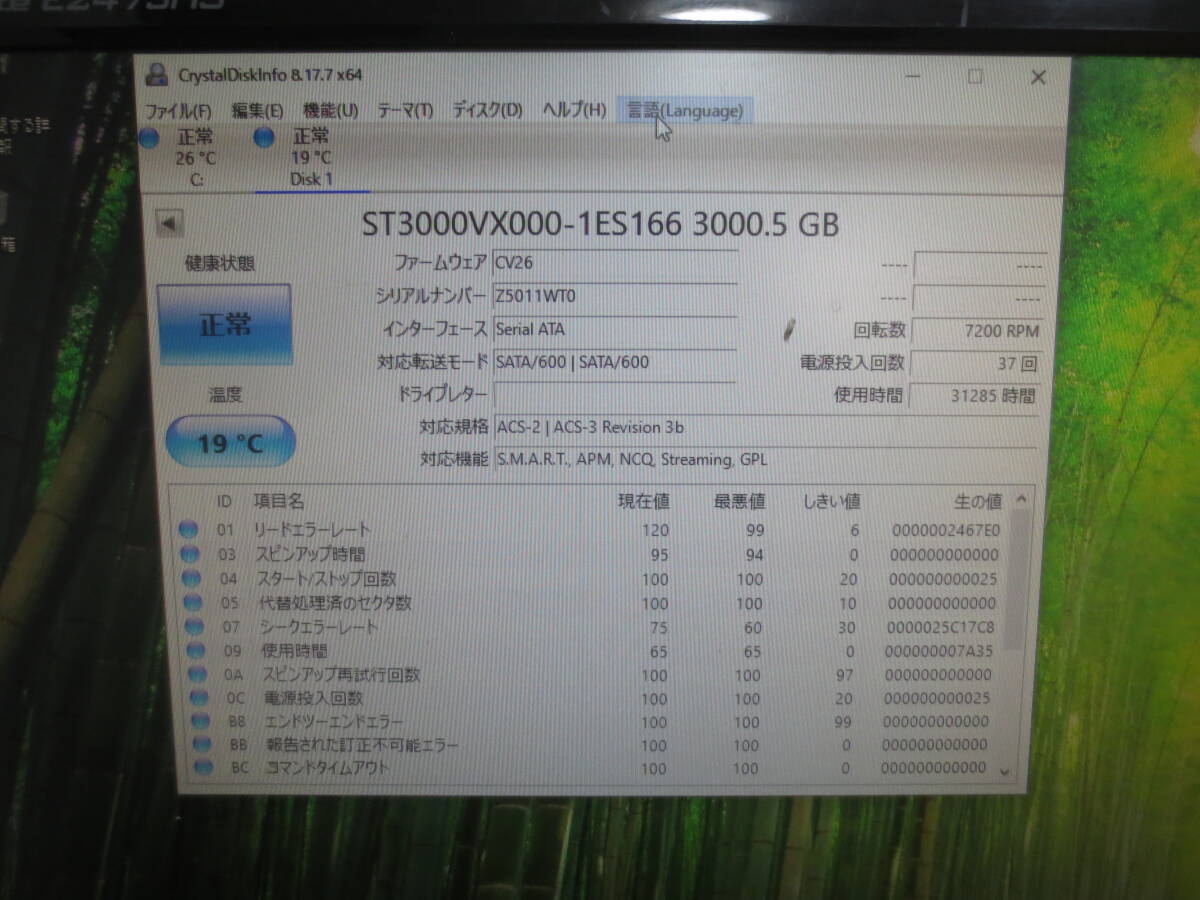
Task: Click the SMART list scrollbar thumb
Action: [x=1015, y=580]
